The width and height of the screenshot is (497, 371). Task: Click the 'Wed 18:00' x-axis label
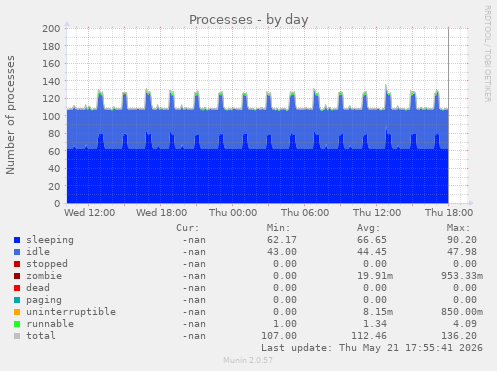tap(162, 213)
